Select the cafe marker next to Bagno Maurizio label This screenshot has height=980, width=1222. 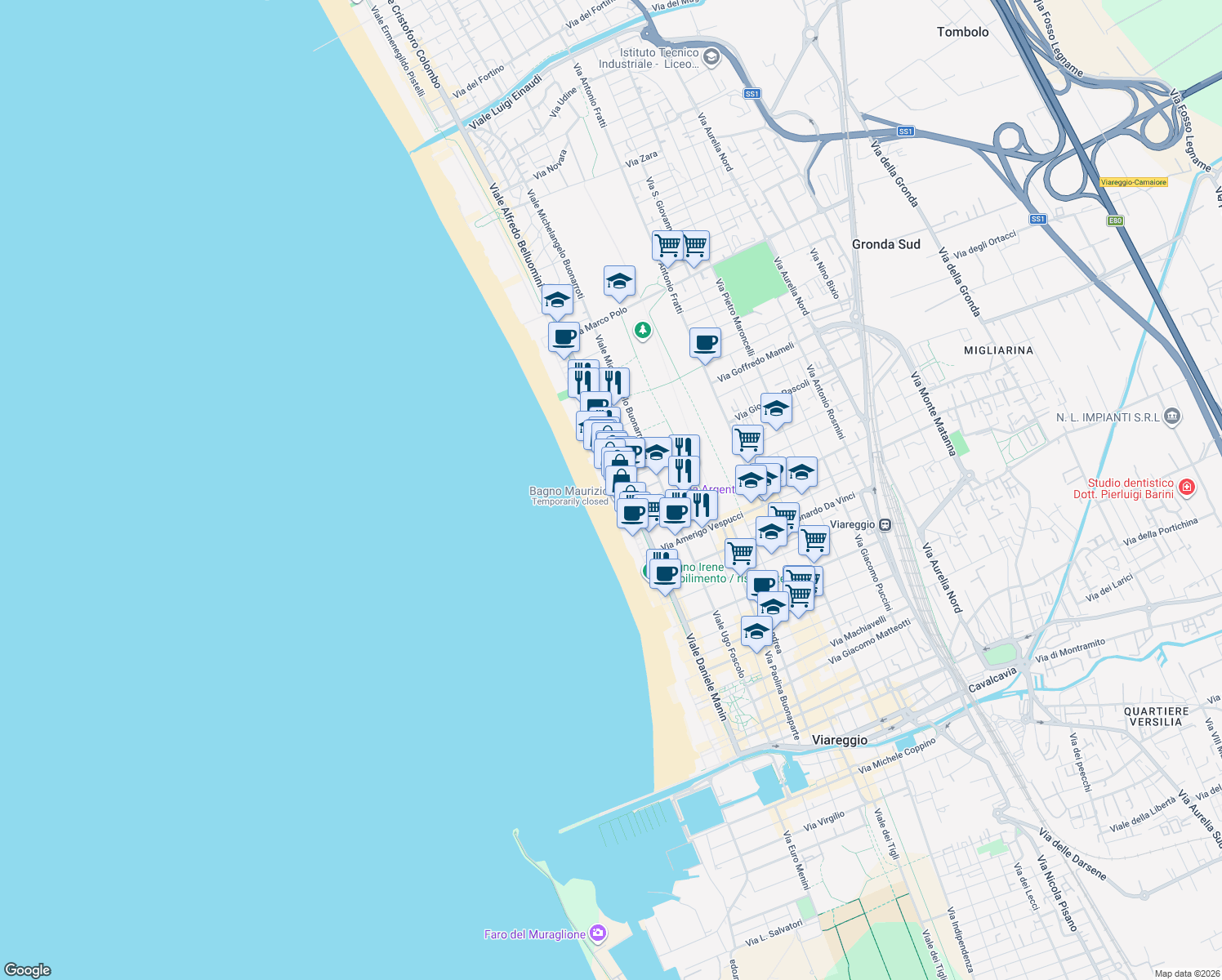tap(633, 514)
